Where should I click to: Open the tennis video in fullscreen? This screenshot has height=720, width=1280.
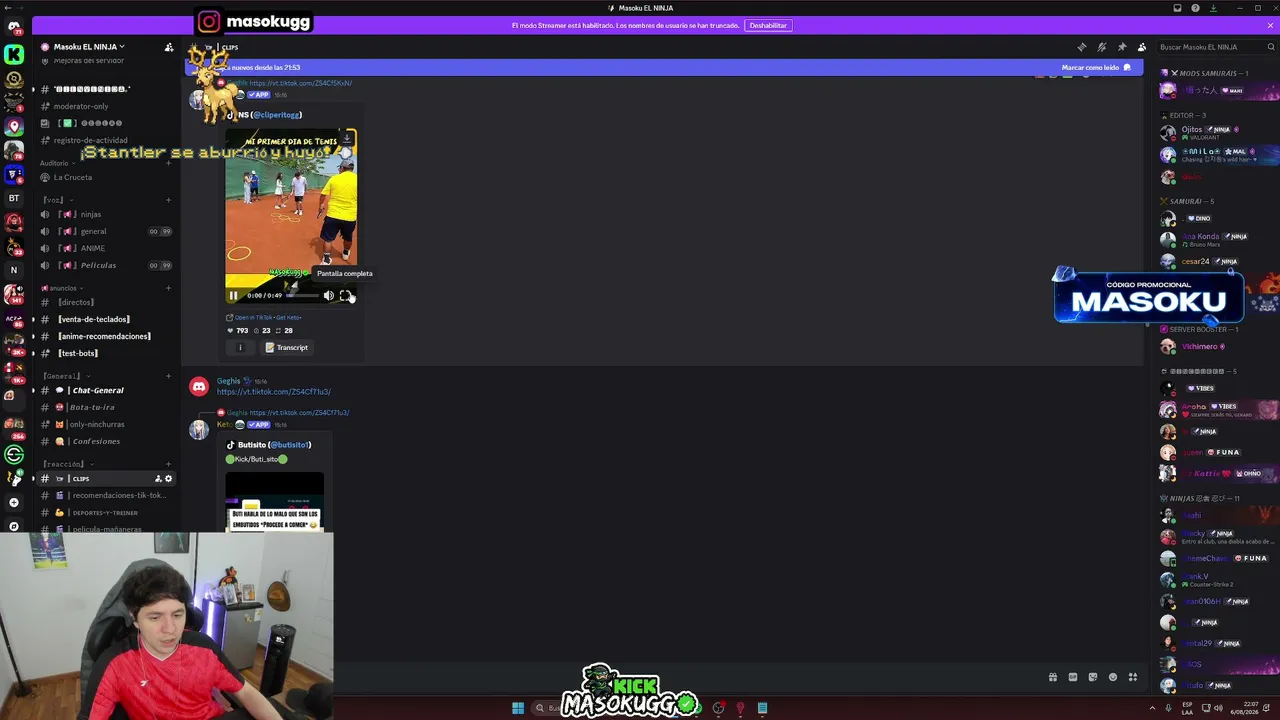coord(345,295)
